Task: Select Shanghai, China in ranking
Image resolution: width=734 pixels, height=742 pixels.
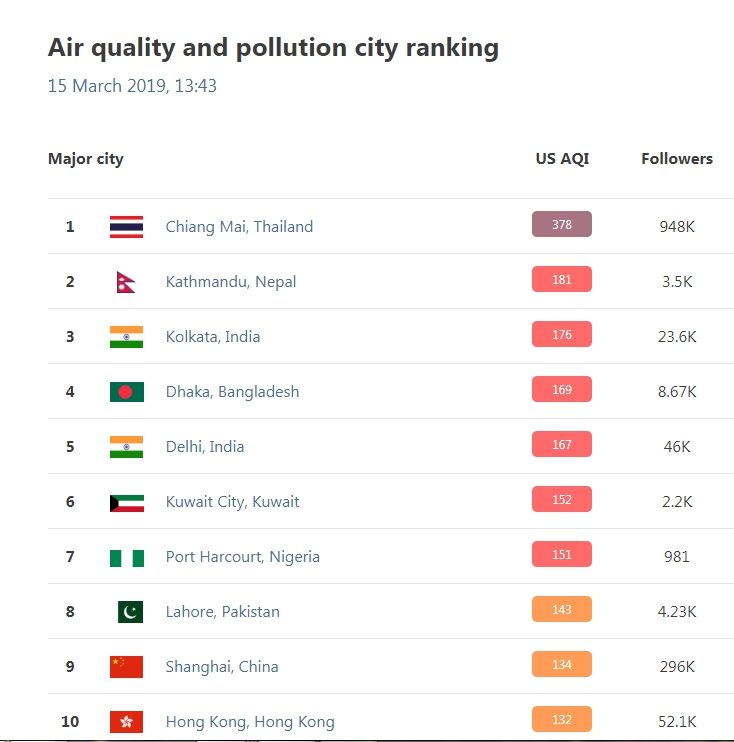Action: tap(221, 666)
